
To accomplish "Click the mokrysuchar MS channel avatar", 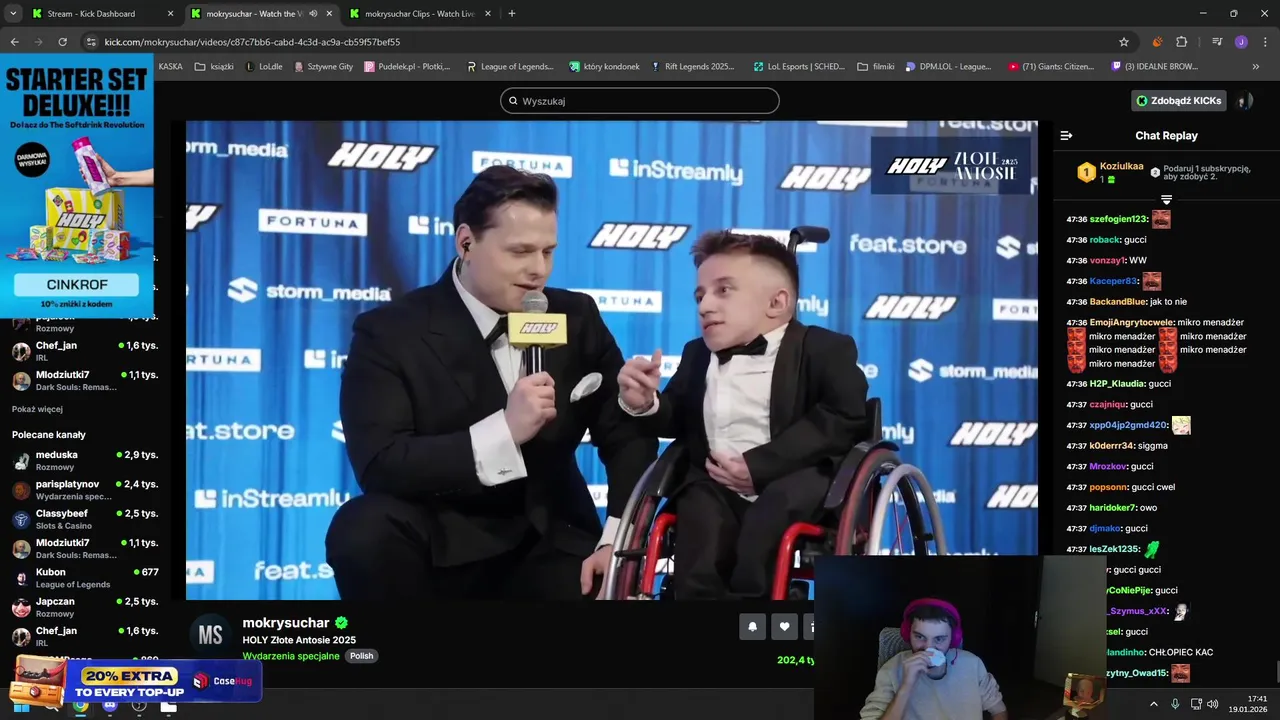I will click(x=210, y=635).
